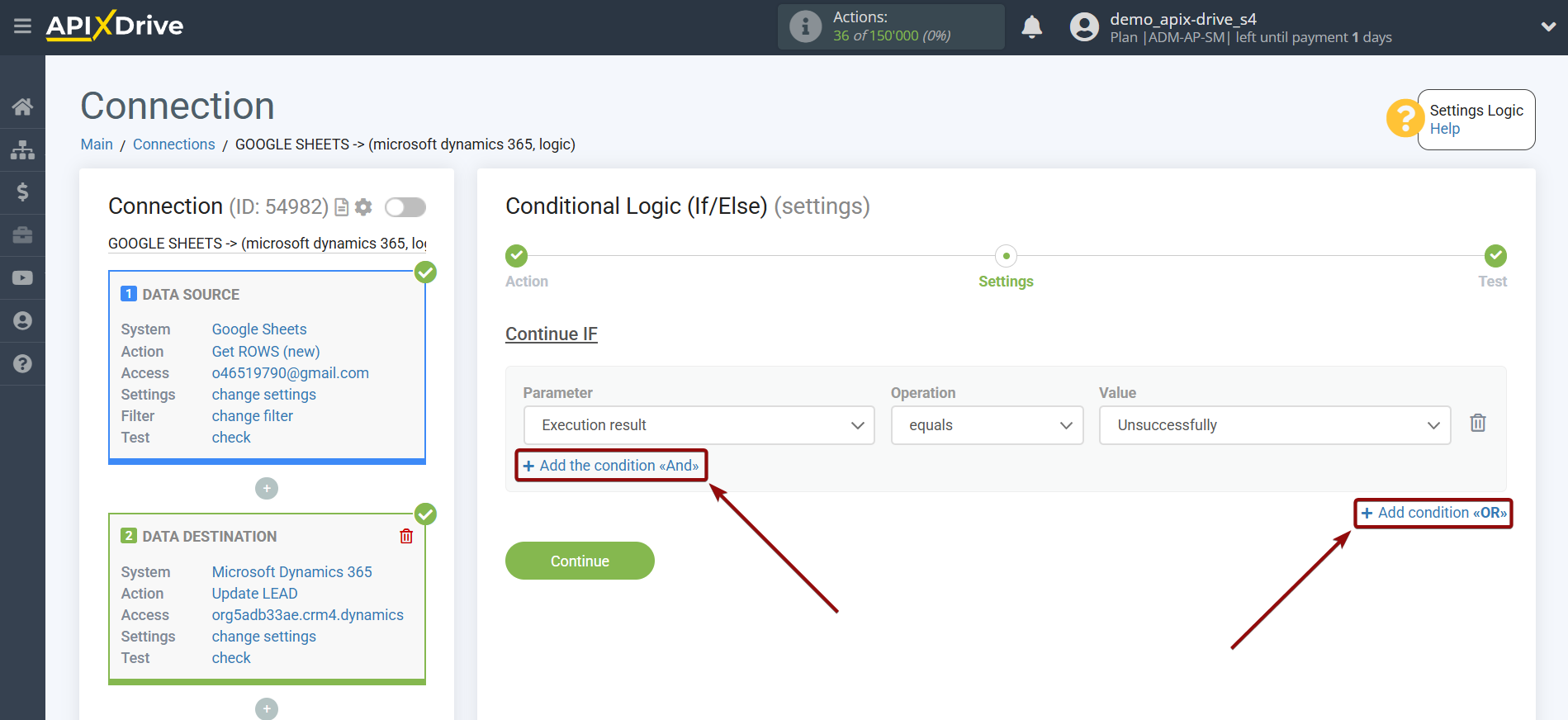The image size is (1568, 720).
Task: Open the video tutorials sidebar icon
Action: pyautogui.click(x=22, y=278)
